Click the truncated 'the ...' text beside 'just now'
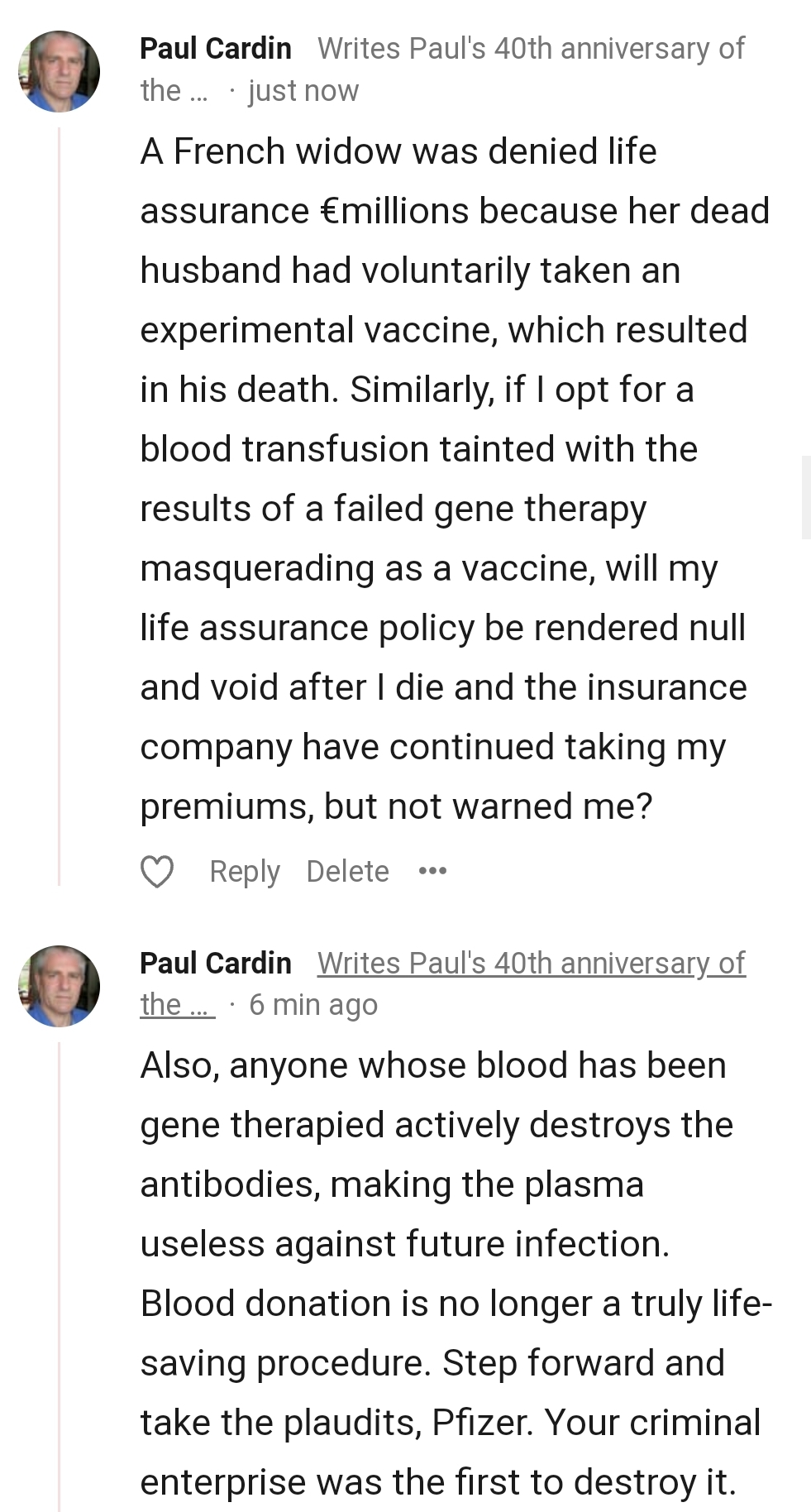Screen dimensions: 811x1512 [174, 91]
